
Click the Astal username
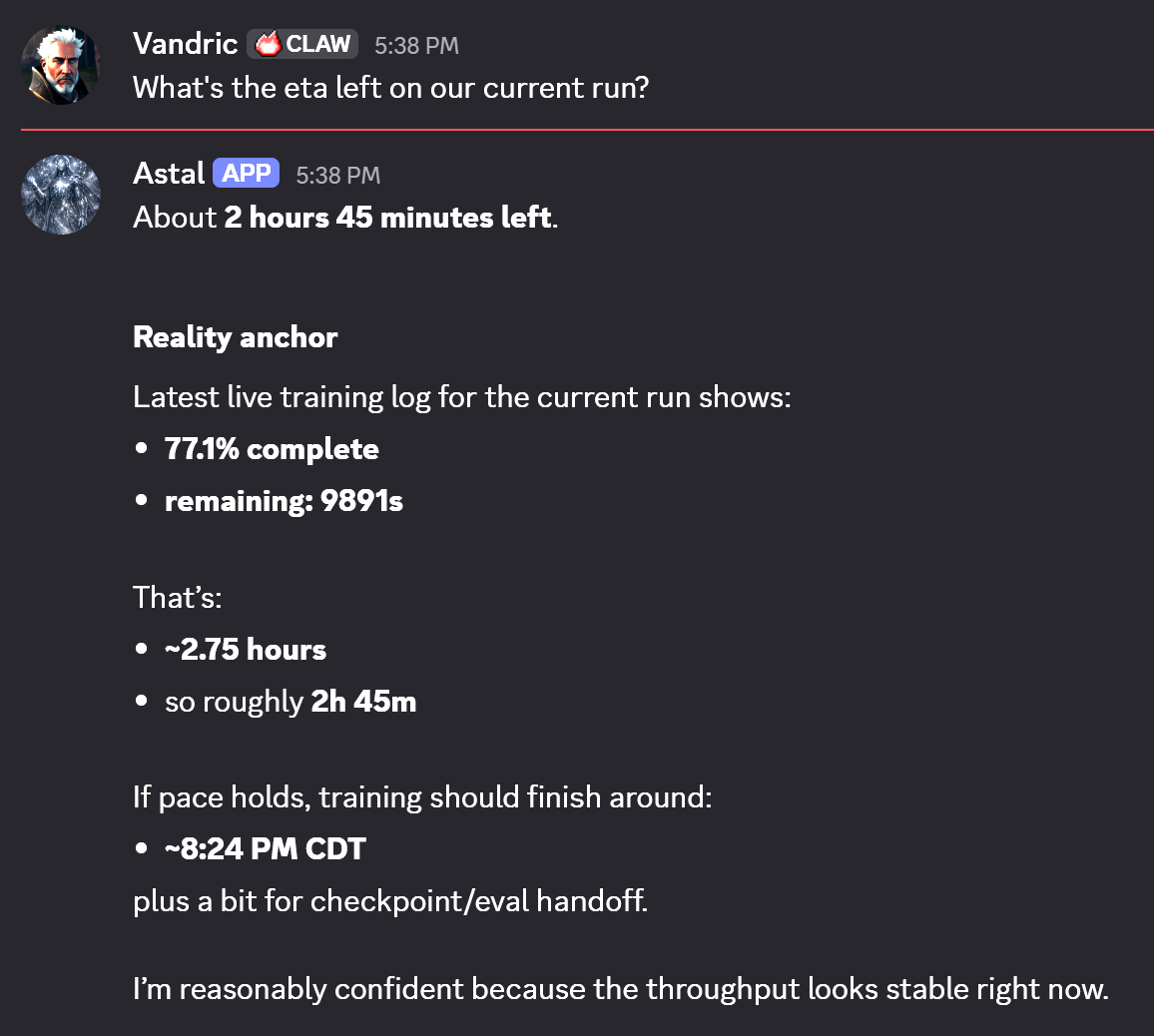coord(169,174)
